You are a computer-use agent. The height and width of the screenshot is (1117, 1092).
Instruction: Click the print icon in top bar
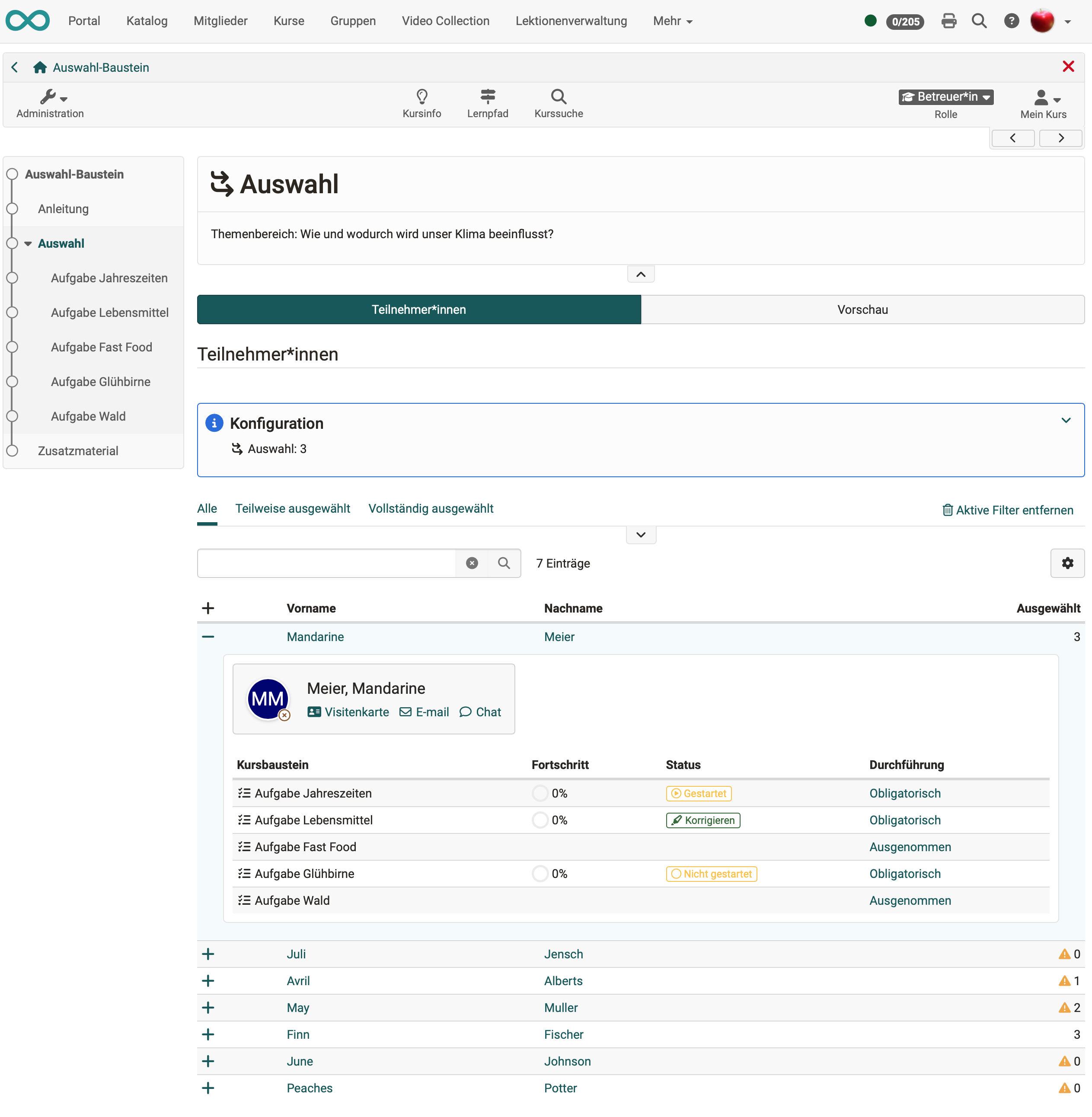point(948,21)
